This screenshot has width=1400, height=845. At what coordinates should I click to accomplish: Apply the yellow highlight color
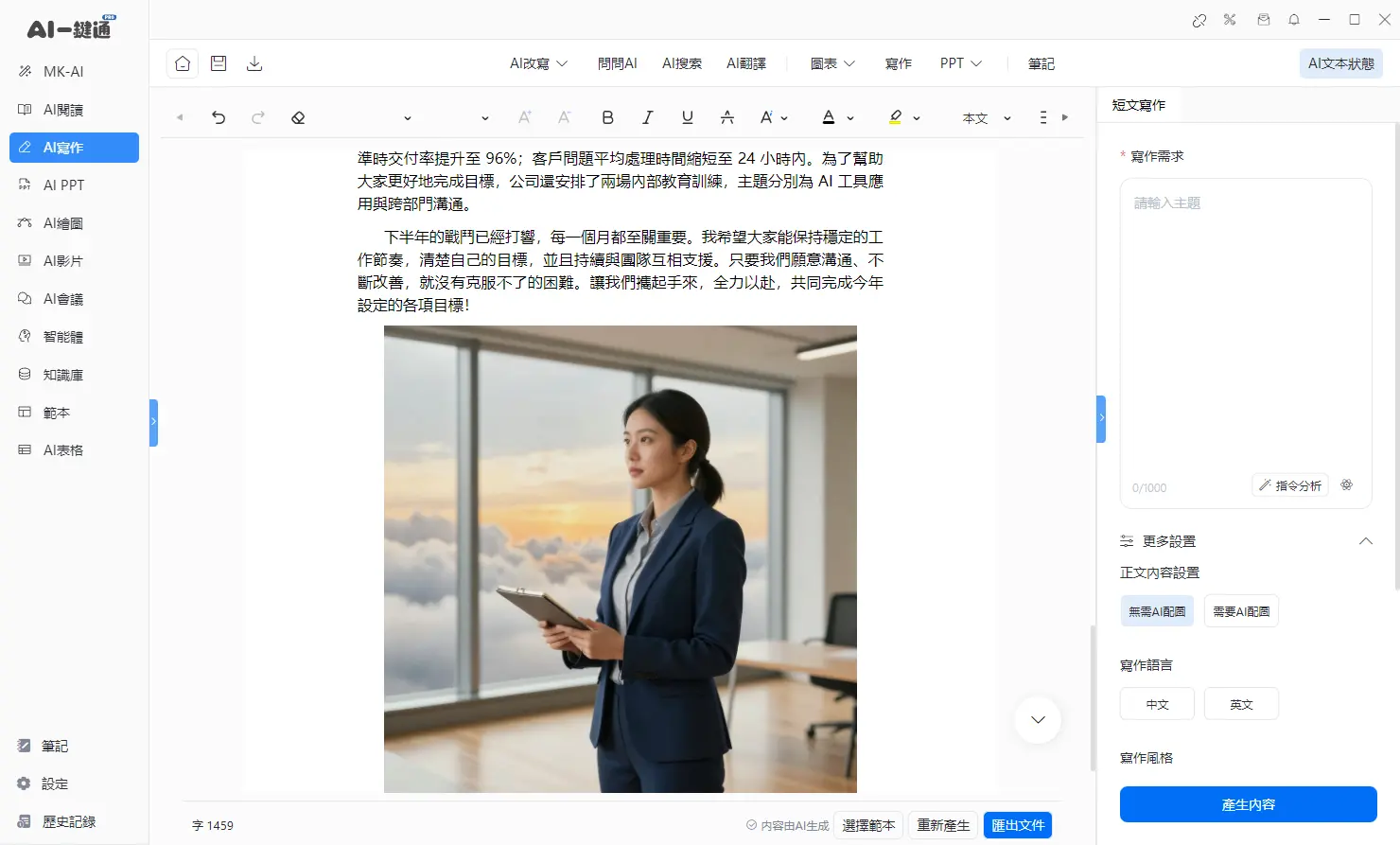click(895, 117)
